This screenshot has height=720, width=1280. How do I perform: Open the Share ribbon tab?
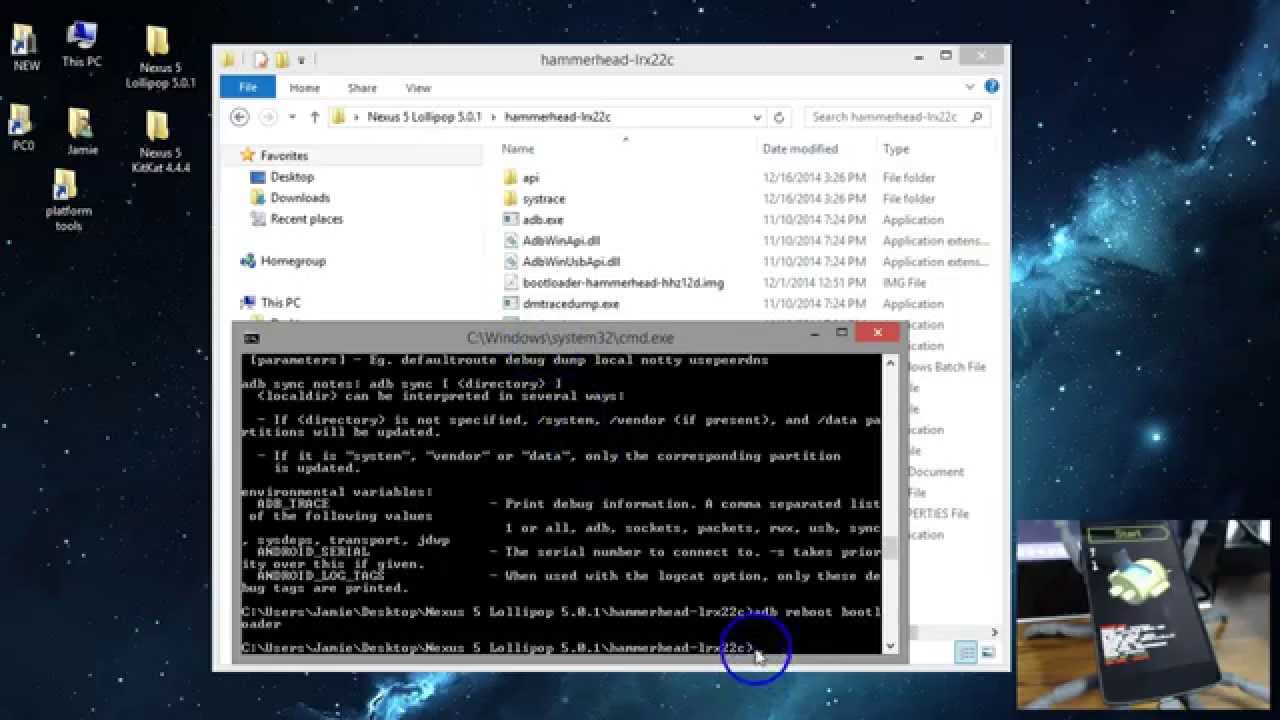(x=362, y=88)
